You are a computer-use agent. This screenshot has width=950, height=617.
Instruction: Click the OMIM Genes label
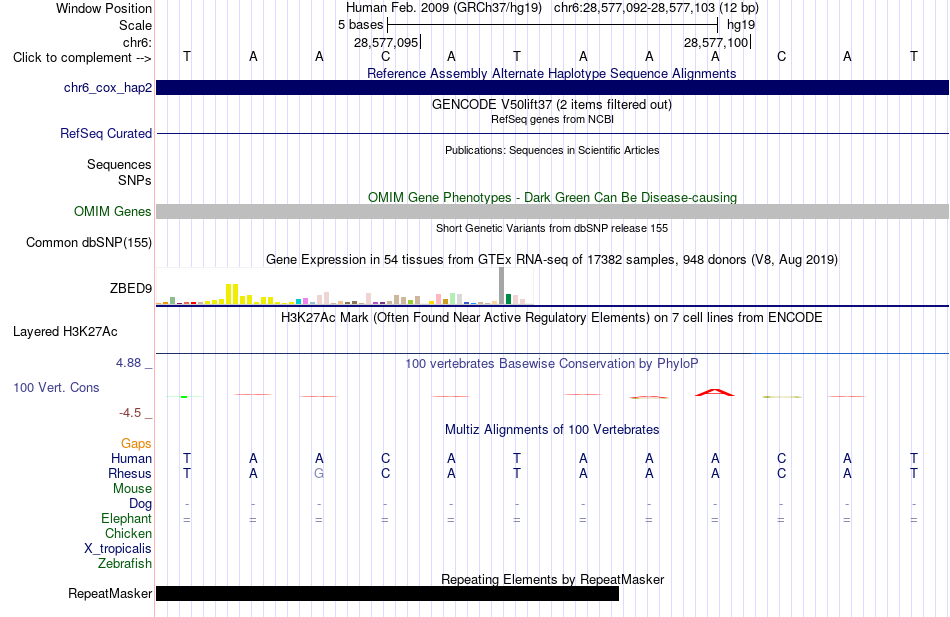pyautogui.click(x=113, y=212)
